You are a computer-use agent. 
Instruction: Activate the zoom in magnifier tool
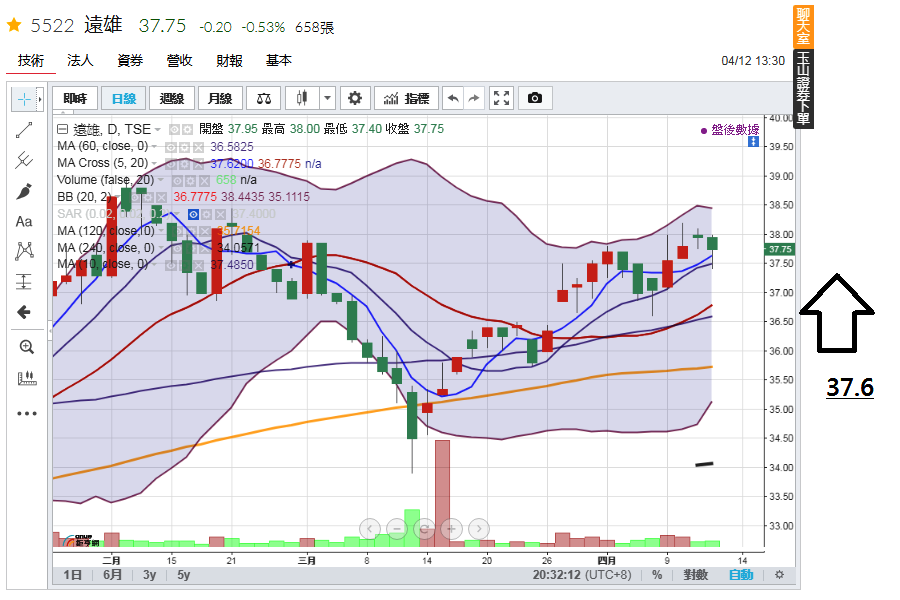coord(26,347)
